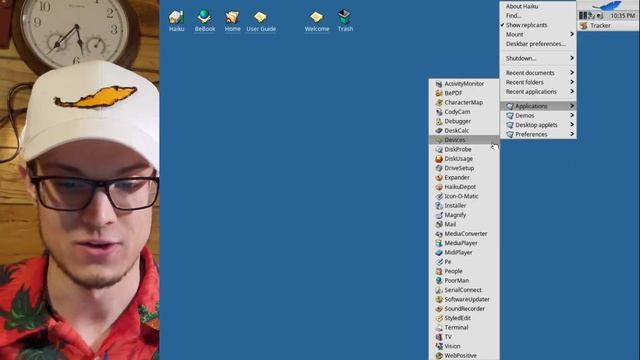Expand the Demos submenu arrow
640x360 pixels.
[x=572, y=116]
